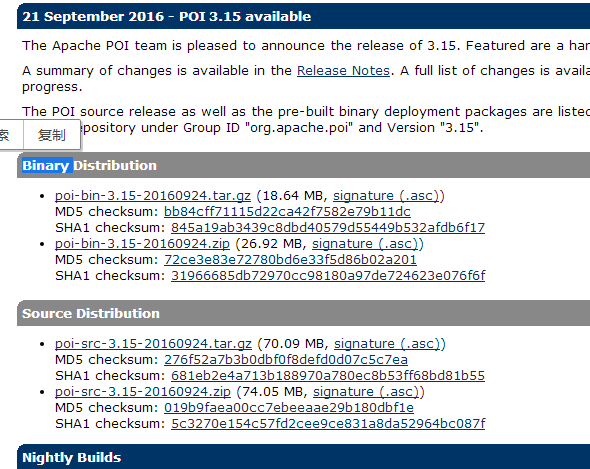Click the Source Distribution heading
Screen dimensions: 590x469
[91, 314]
